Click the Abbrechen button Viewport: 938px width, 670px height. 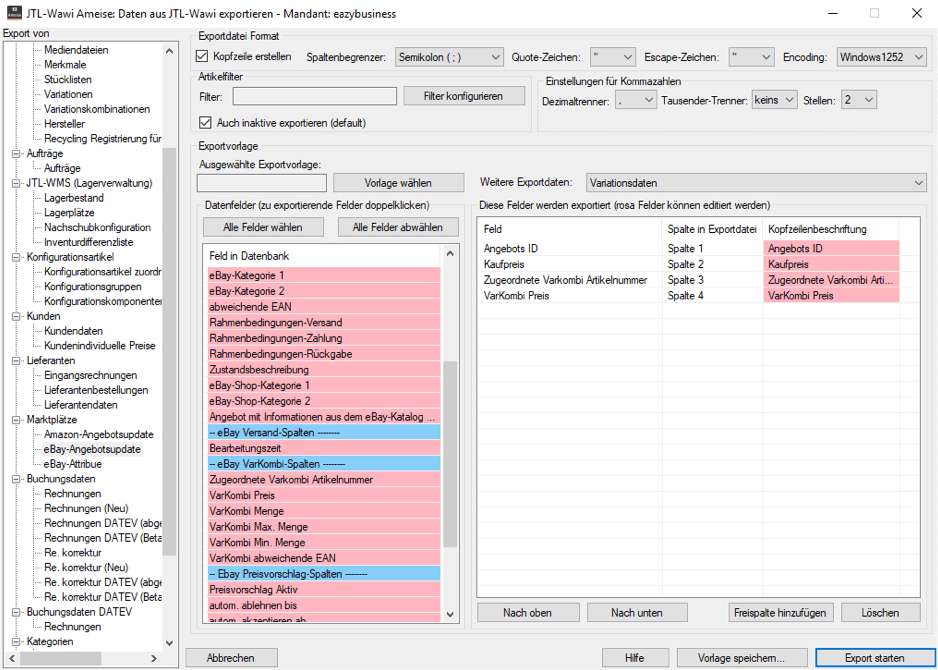(231, 657)
